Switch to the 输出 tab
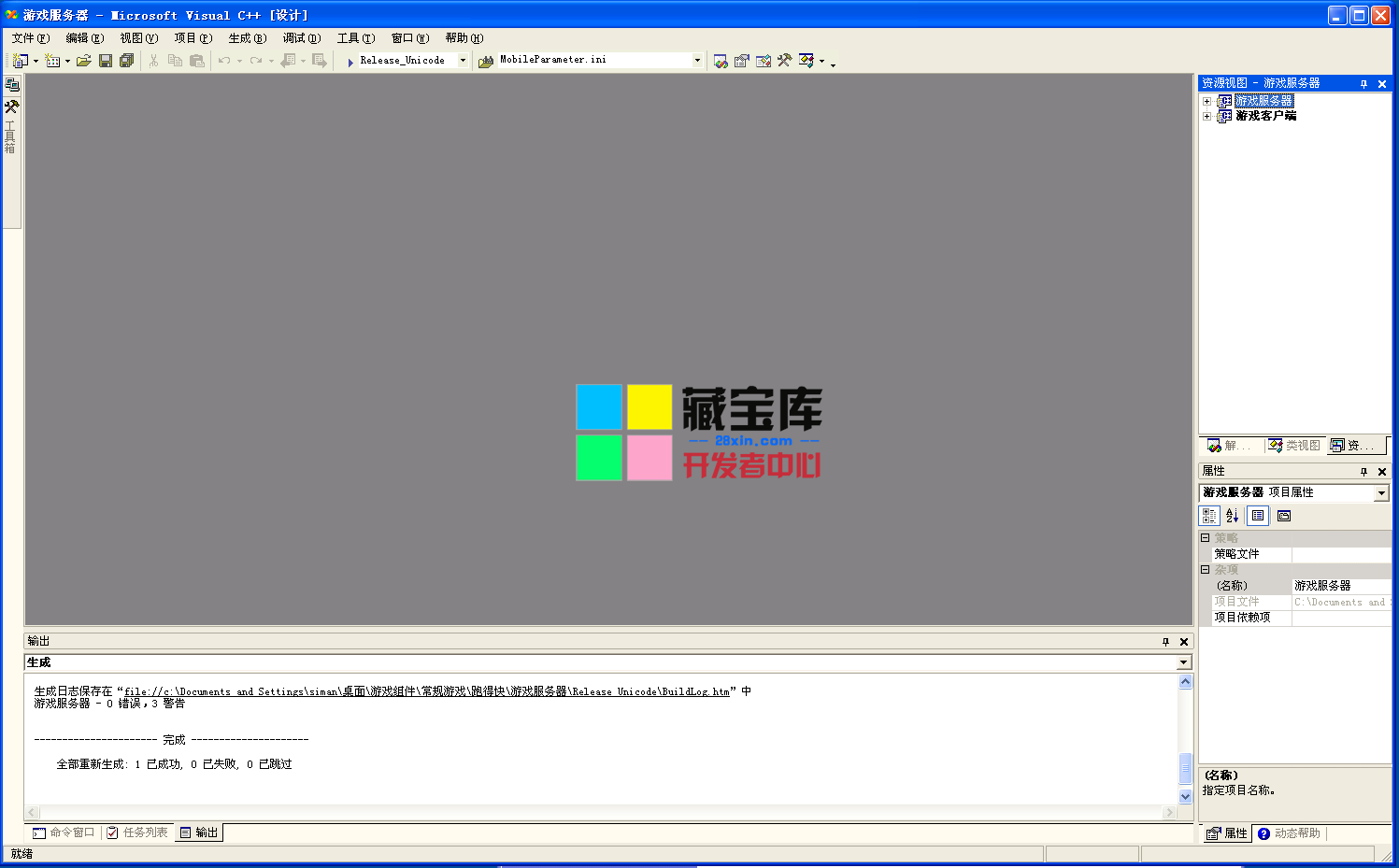 click(199, 832)
